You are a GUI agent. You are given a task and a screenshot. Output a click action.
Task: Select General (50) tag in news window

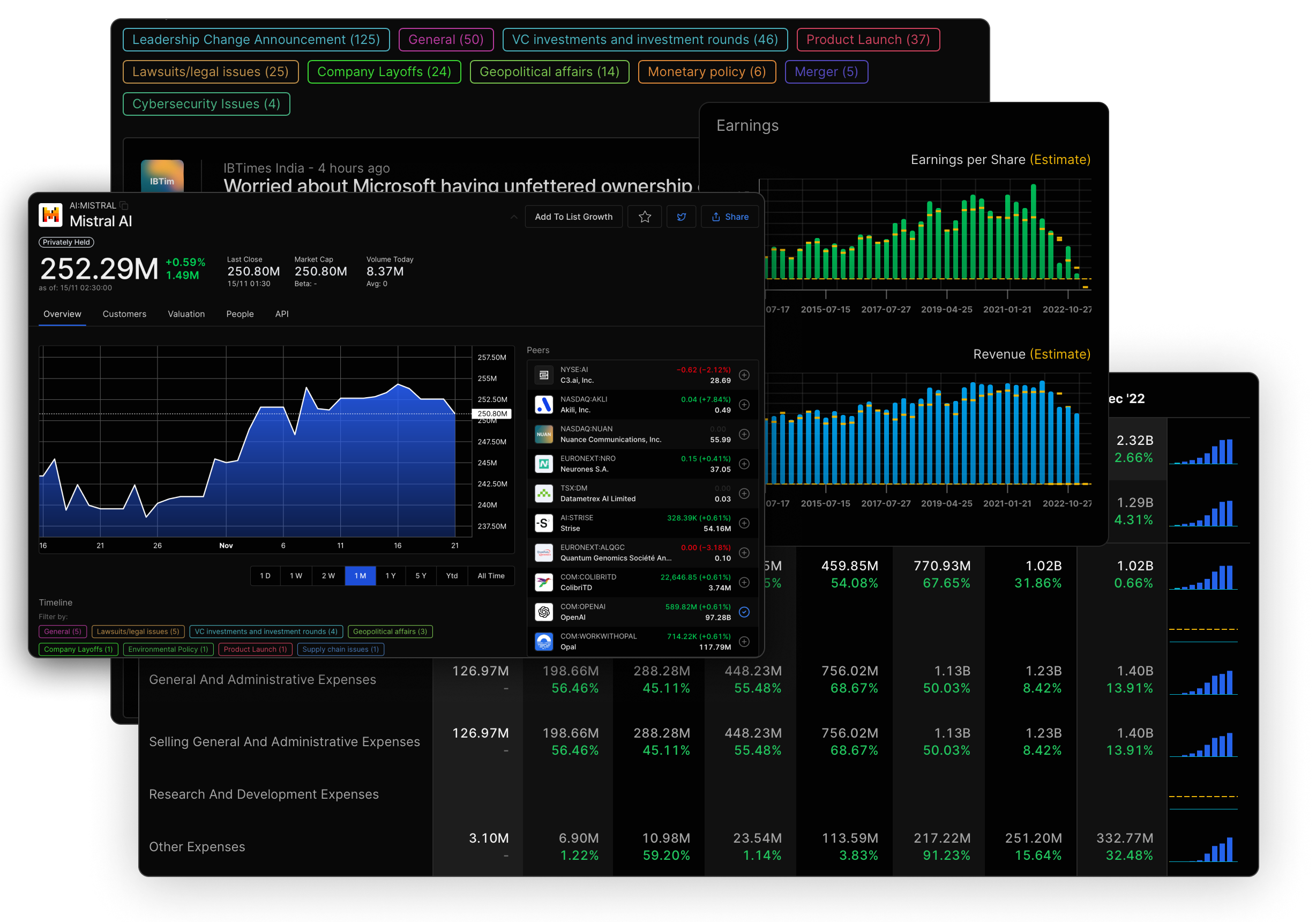(x=446, y=40)
